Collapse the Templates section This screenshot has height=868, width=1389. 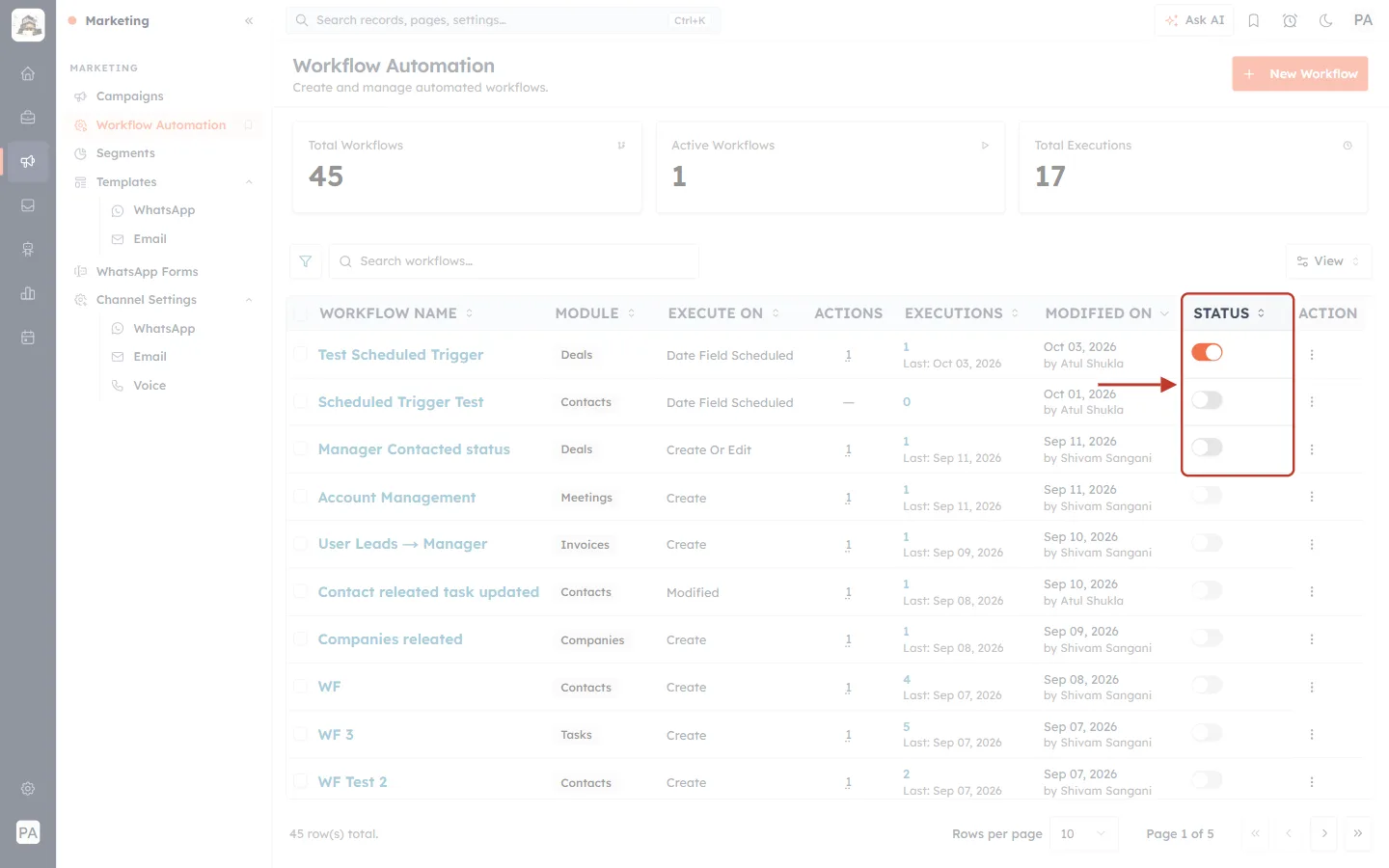[x=249, y=182]
